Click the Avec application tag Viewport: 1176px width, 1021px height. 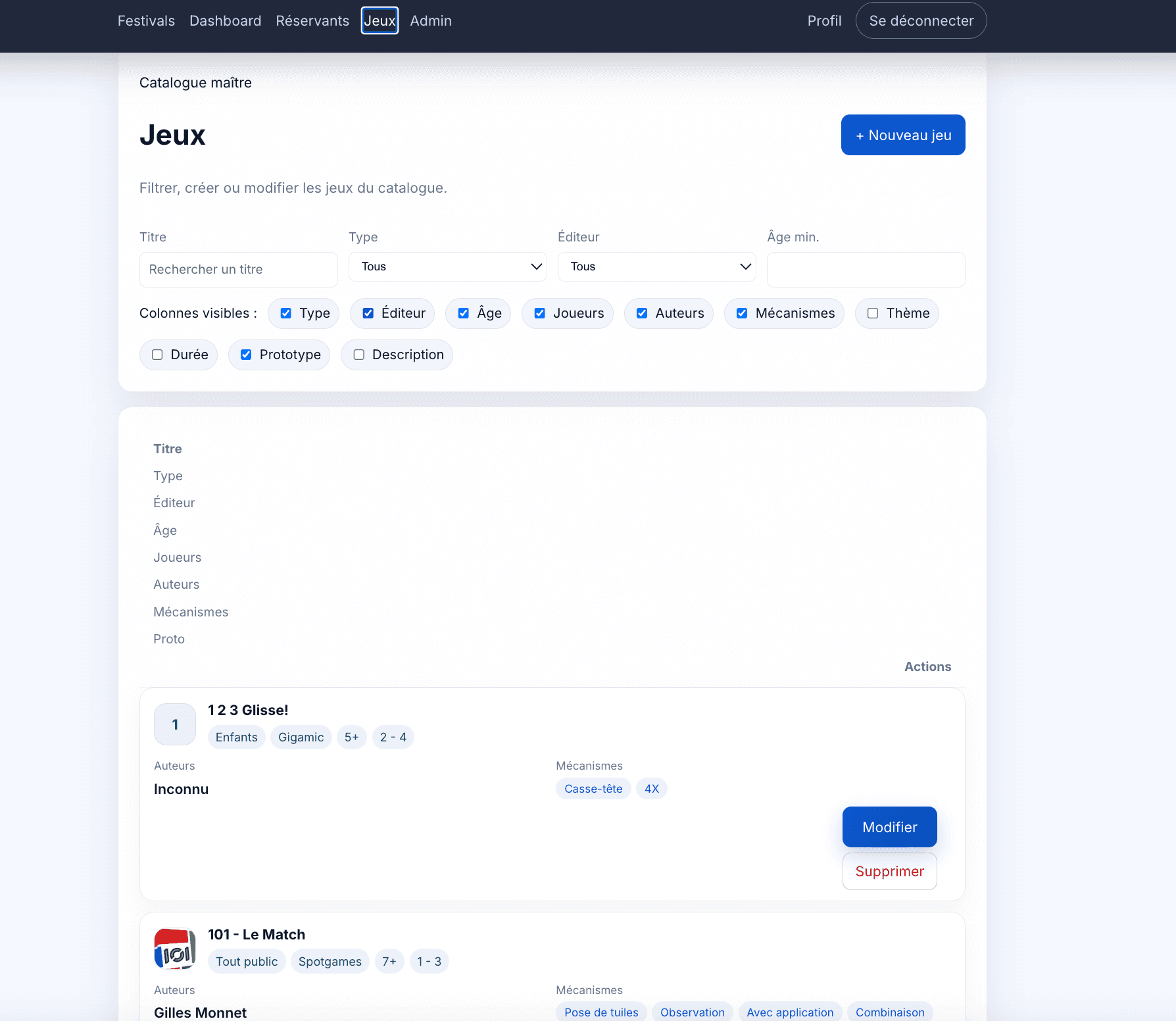pyautogui.click(x=790, y=1012)
